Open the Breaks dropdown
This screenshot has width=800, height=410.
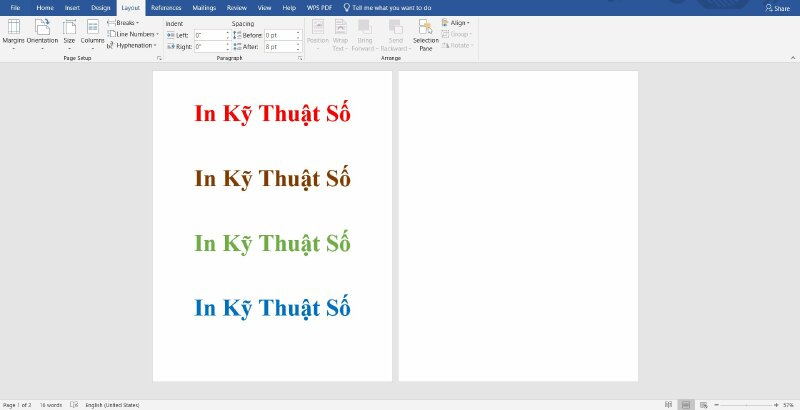pos(123,23)
